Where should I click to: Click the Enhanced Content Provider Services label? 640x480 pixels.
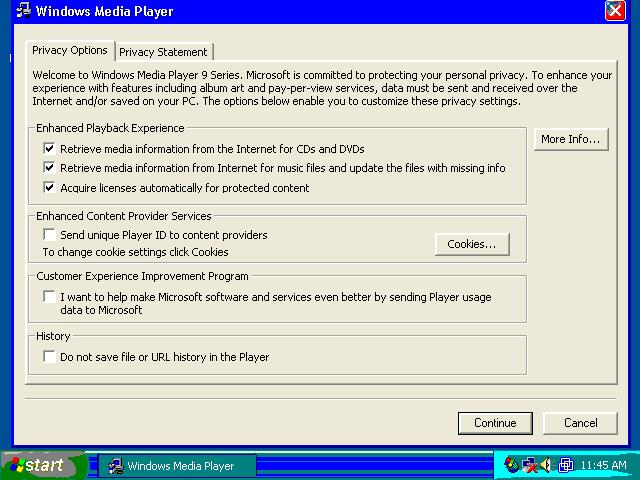(x=124, y=216)
